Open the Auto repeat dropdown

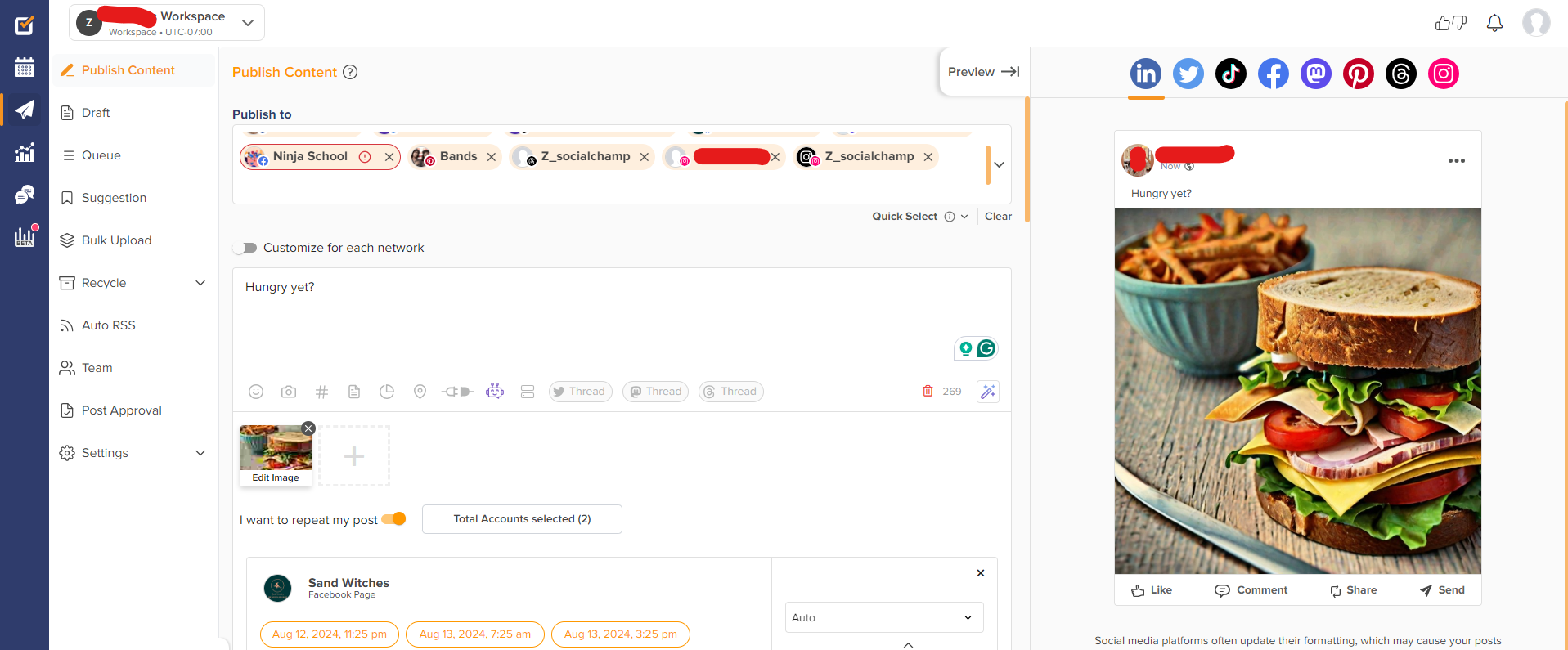(x=884, y=617)
